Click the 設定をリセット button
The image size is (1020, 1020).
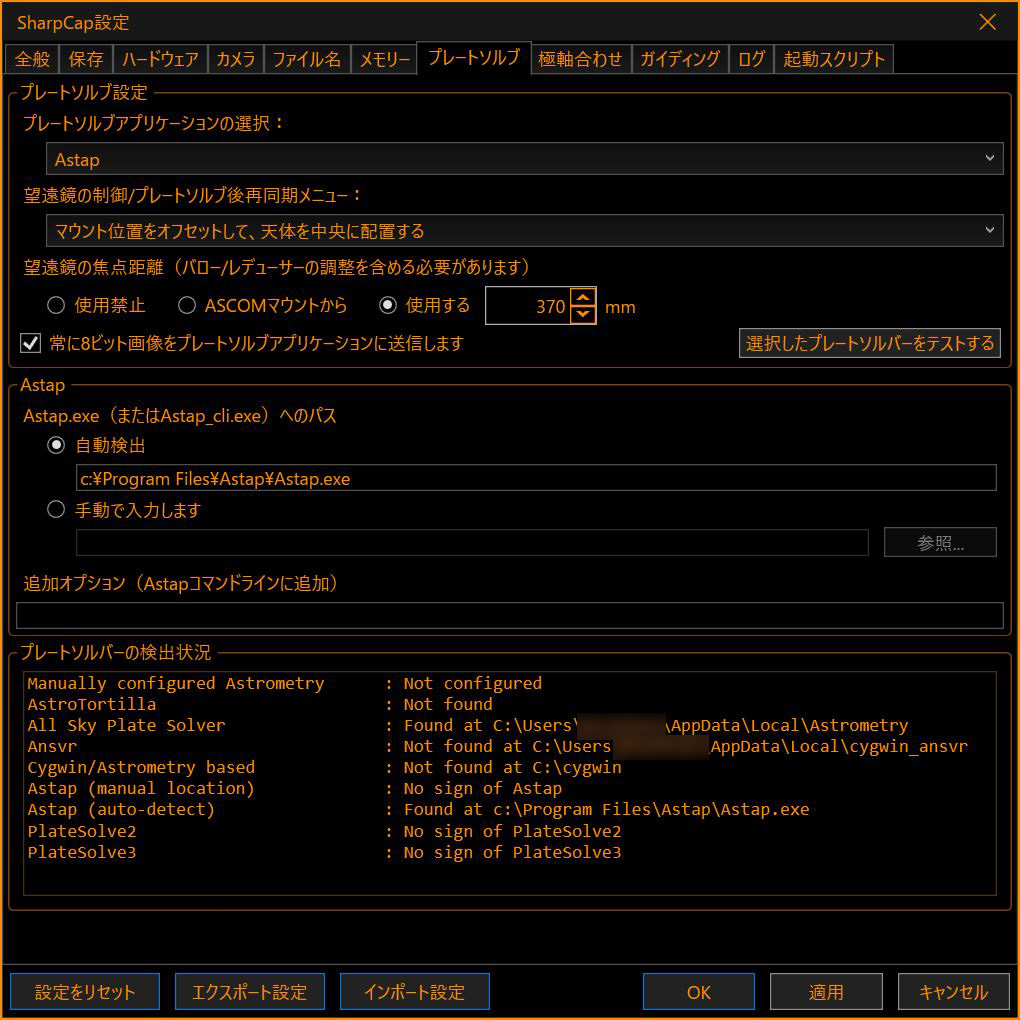coord(85,991)
